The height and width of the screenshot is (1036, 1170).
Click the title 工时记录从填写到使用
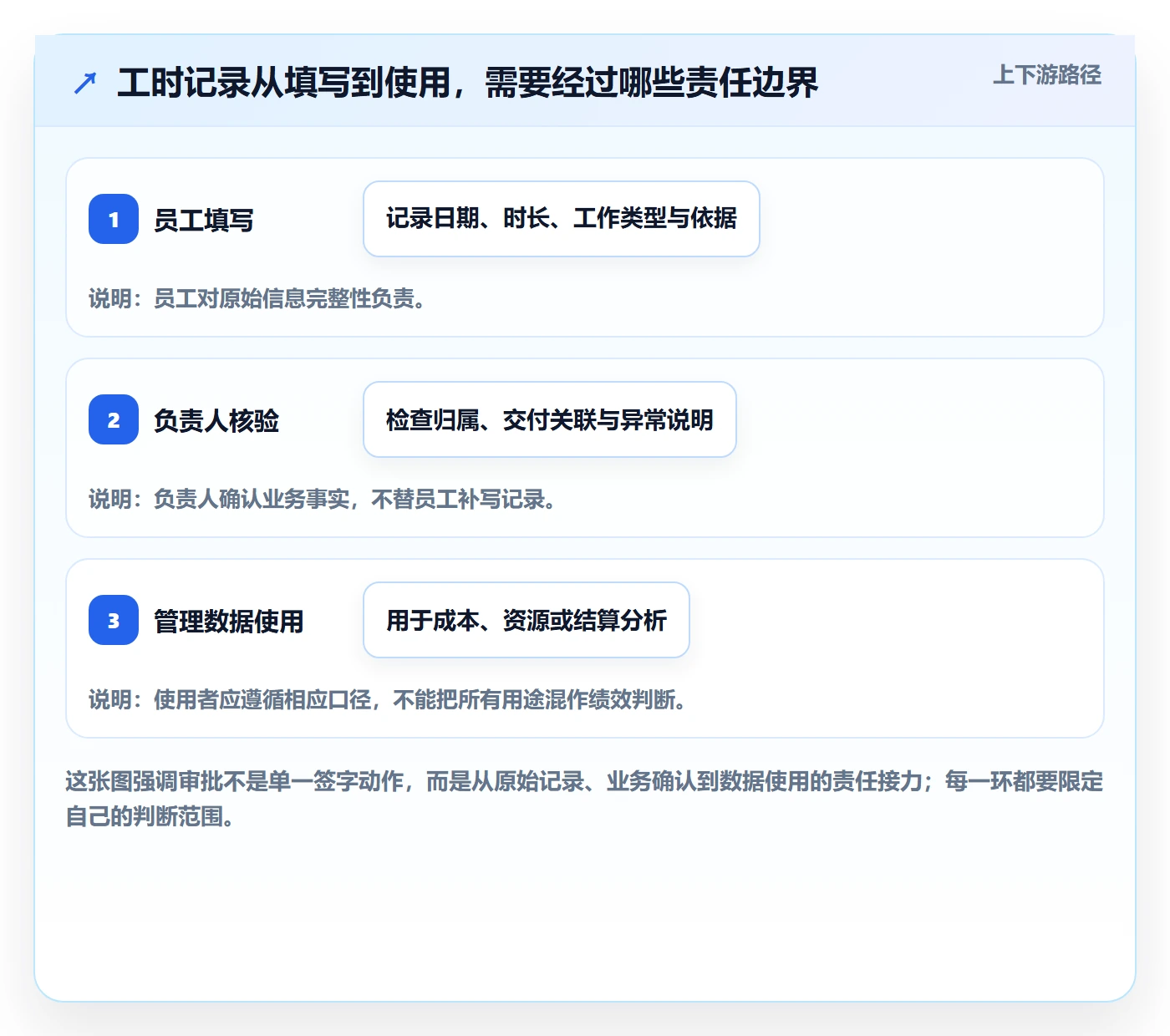(x=468, y=83)
